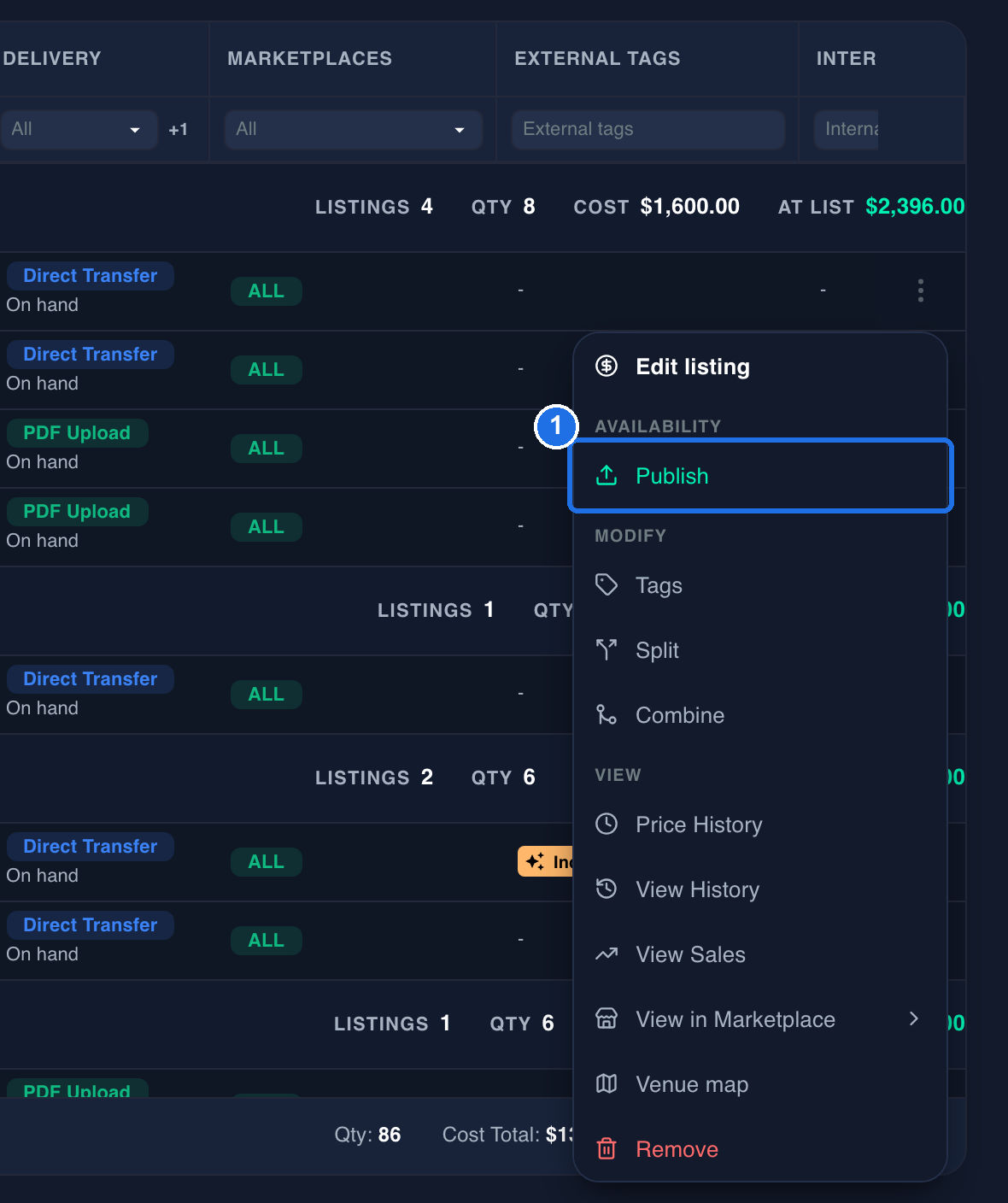Select Publish in the Availability section
The image size is (1008, 1203).
click(760, 476)
